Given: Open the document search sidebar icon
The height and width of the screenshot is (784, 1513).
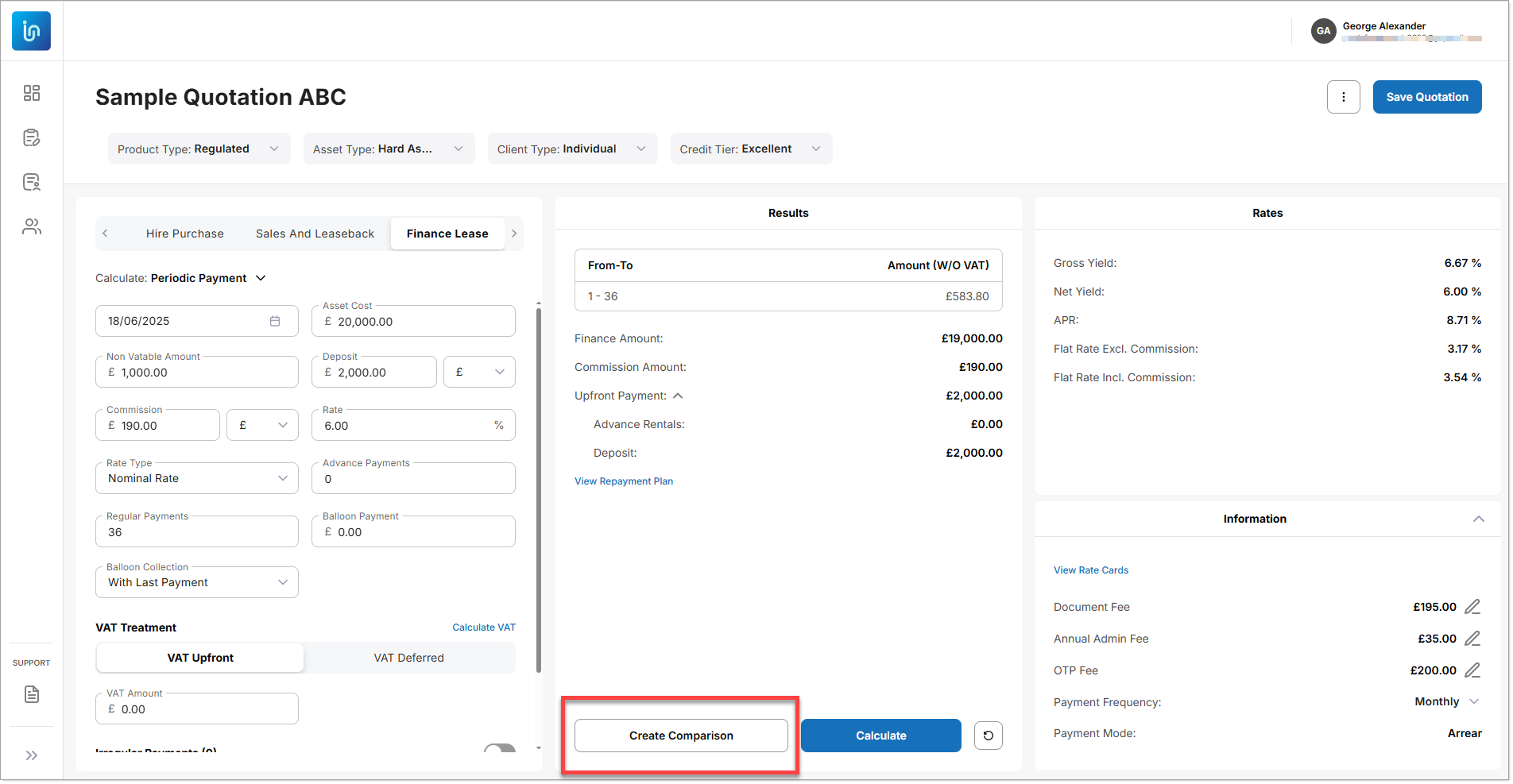Looking at the screenshot, I should pos(32,182).
